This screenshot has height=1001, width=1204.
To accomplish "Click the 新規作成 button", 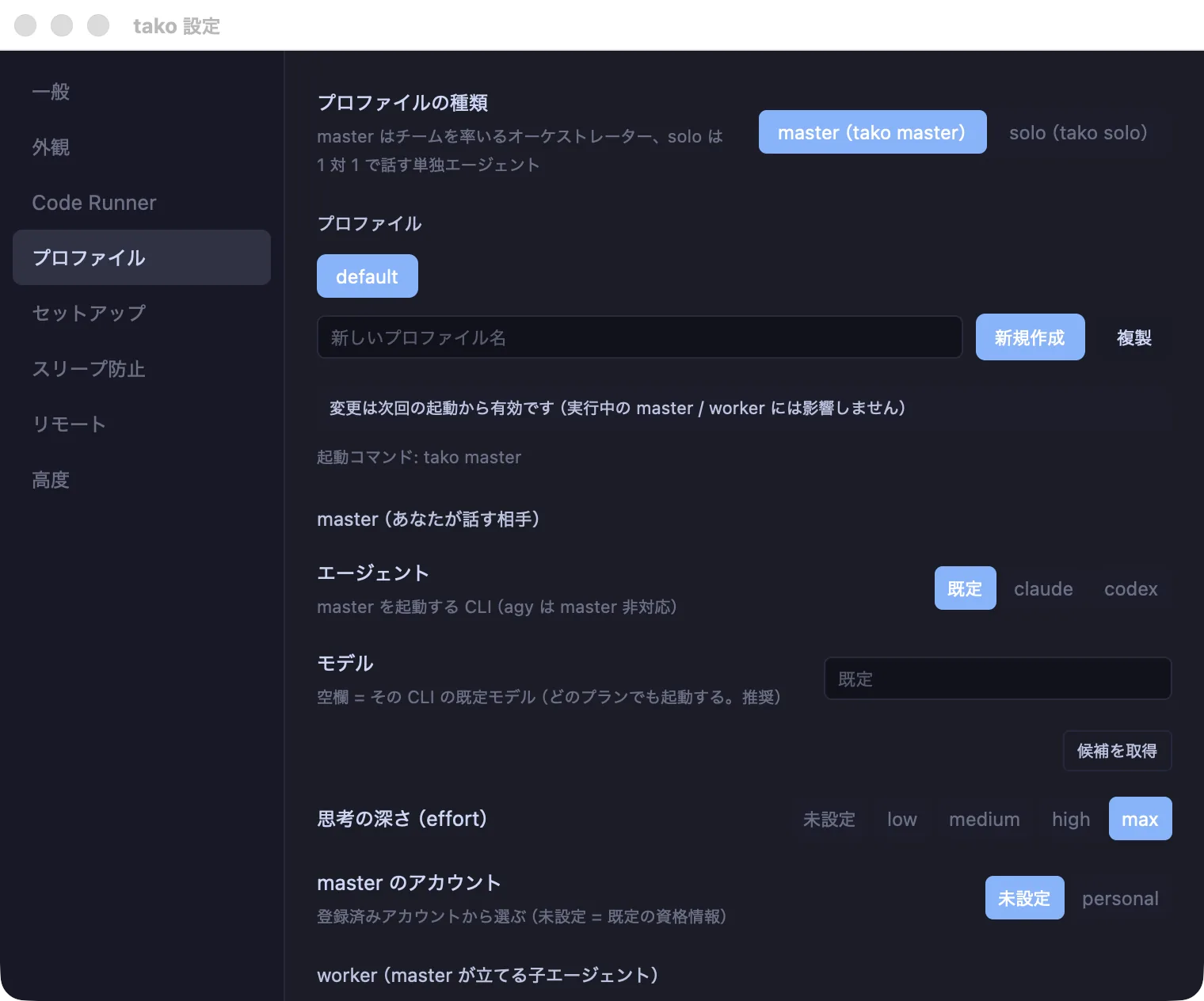I will [1030, 337].
